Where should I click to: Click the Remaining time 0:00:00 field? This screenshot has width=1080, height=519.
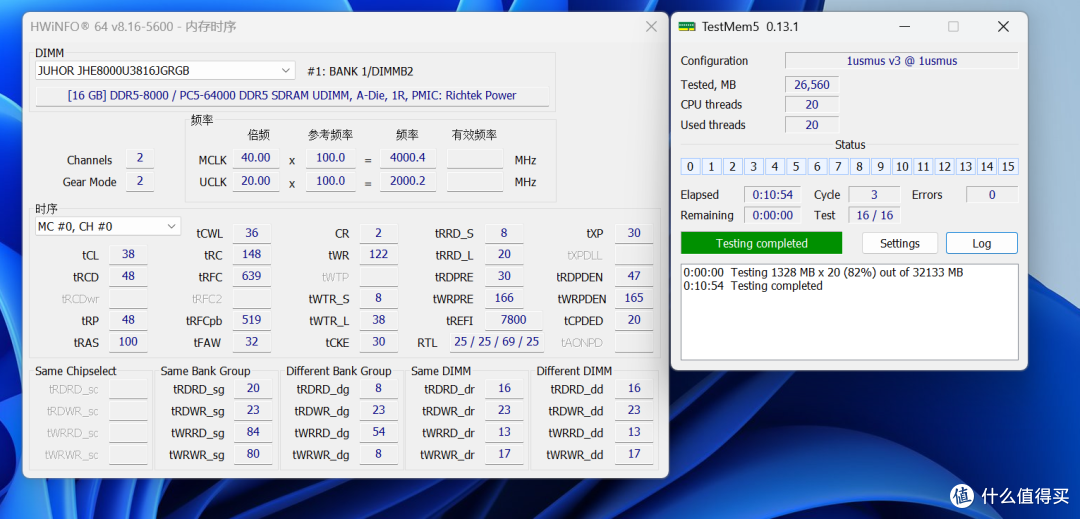(x=771, y=215)
